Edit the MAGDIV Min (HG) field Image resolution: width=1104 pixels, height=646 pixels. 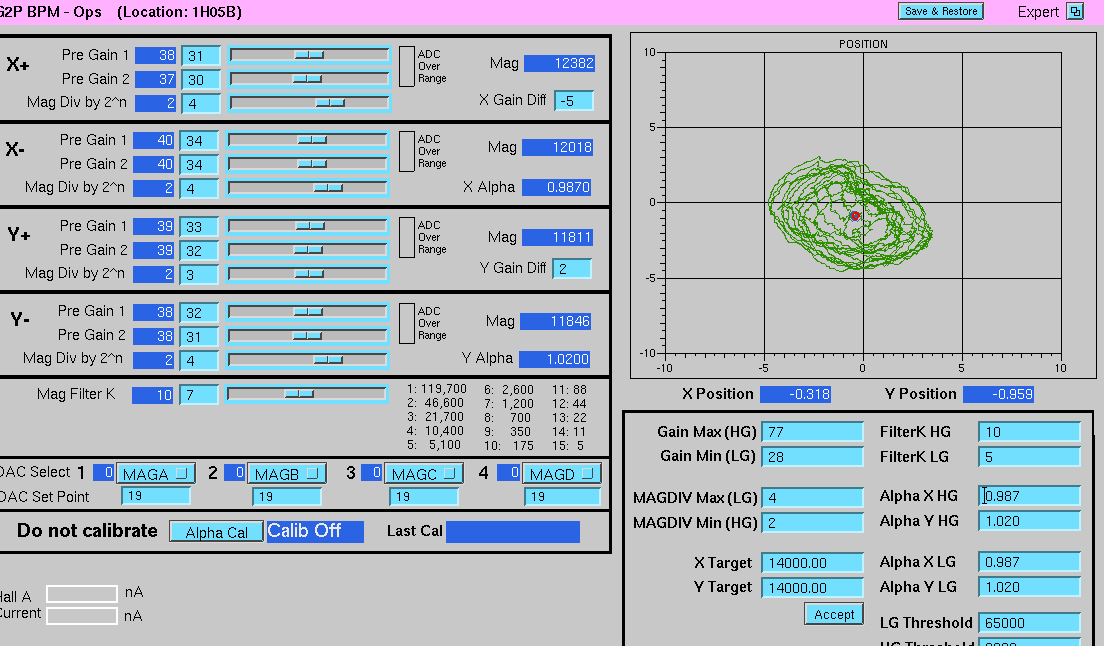point(813,523)
